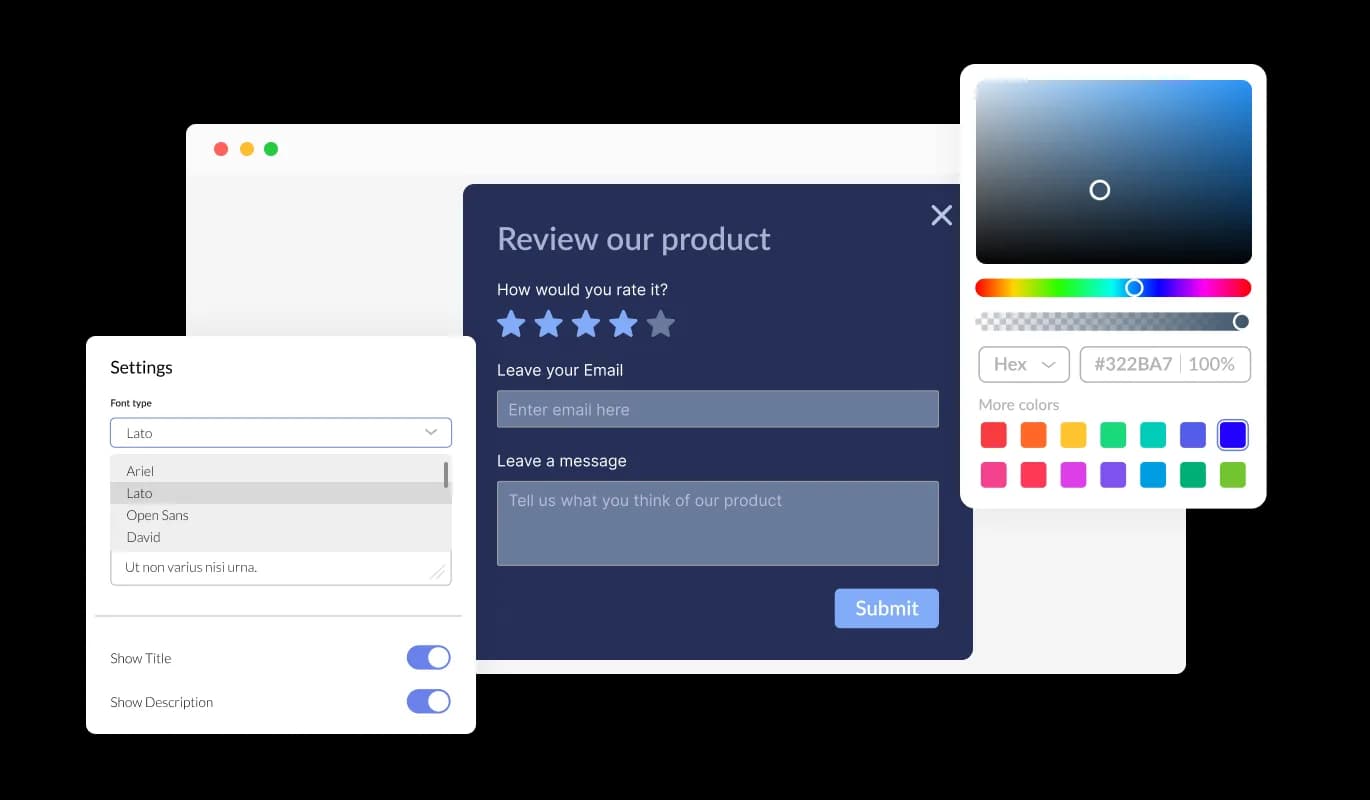Select David from the font list
The image size is (1370, 800).
143,537
